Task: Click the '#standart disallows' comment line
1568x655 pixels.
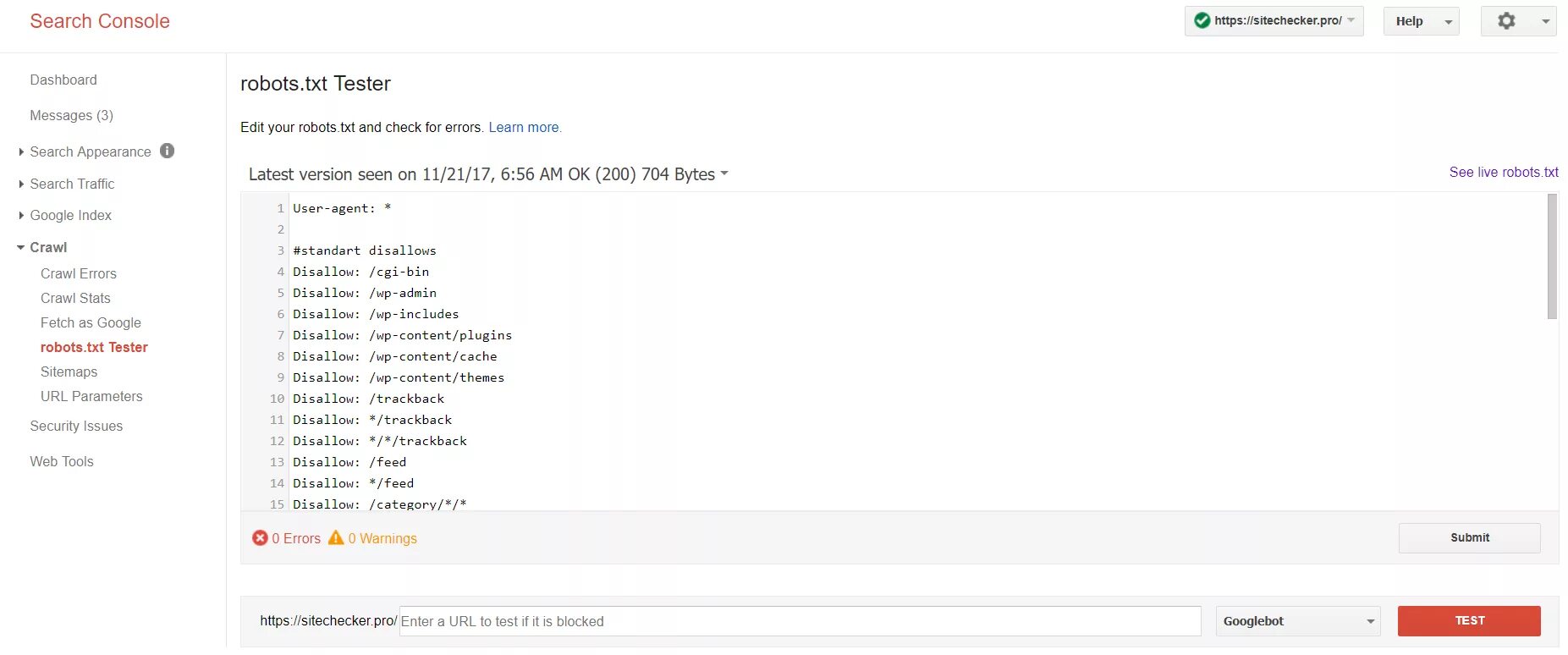Action: (x=365, y=250)
